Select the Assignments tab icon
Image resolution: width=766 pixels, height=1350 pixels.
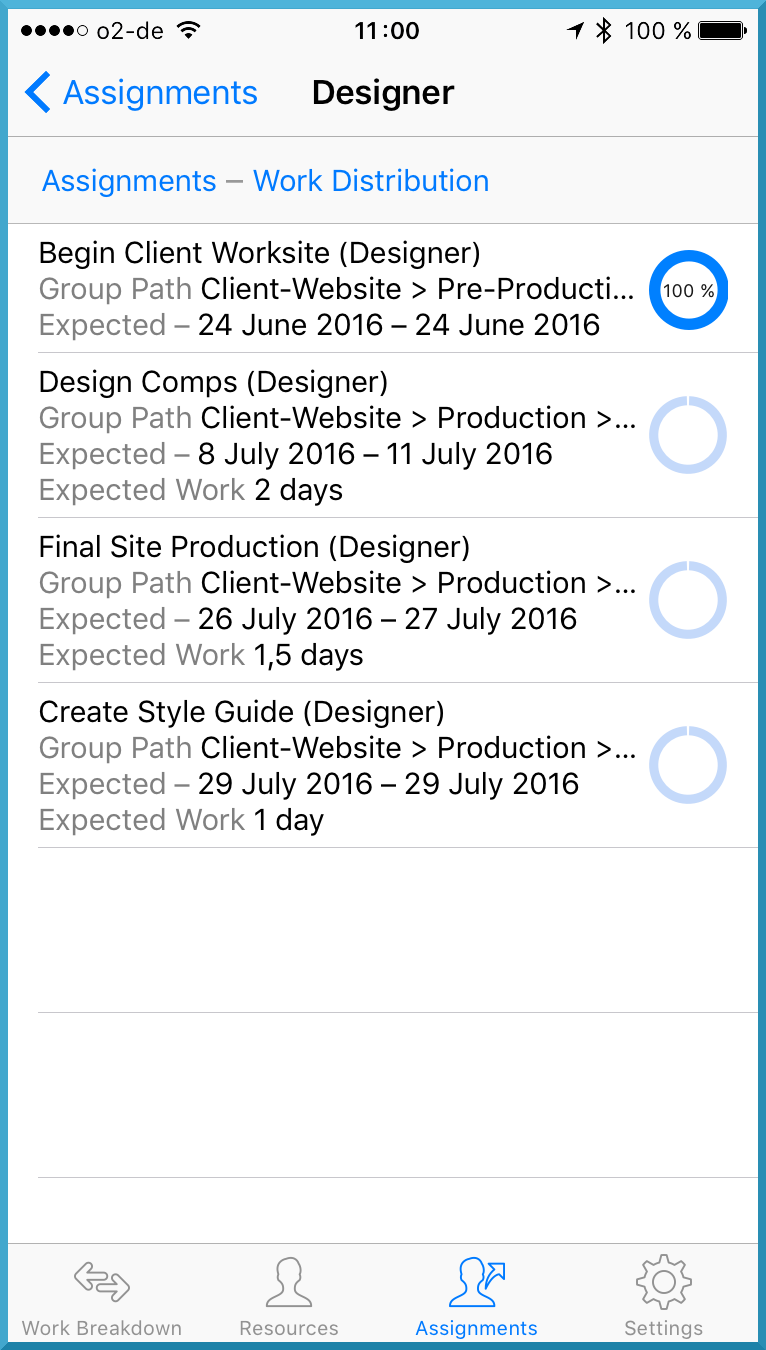[x=477, y=1283]
